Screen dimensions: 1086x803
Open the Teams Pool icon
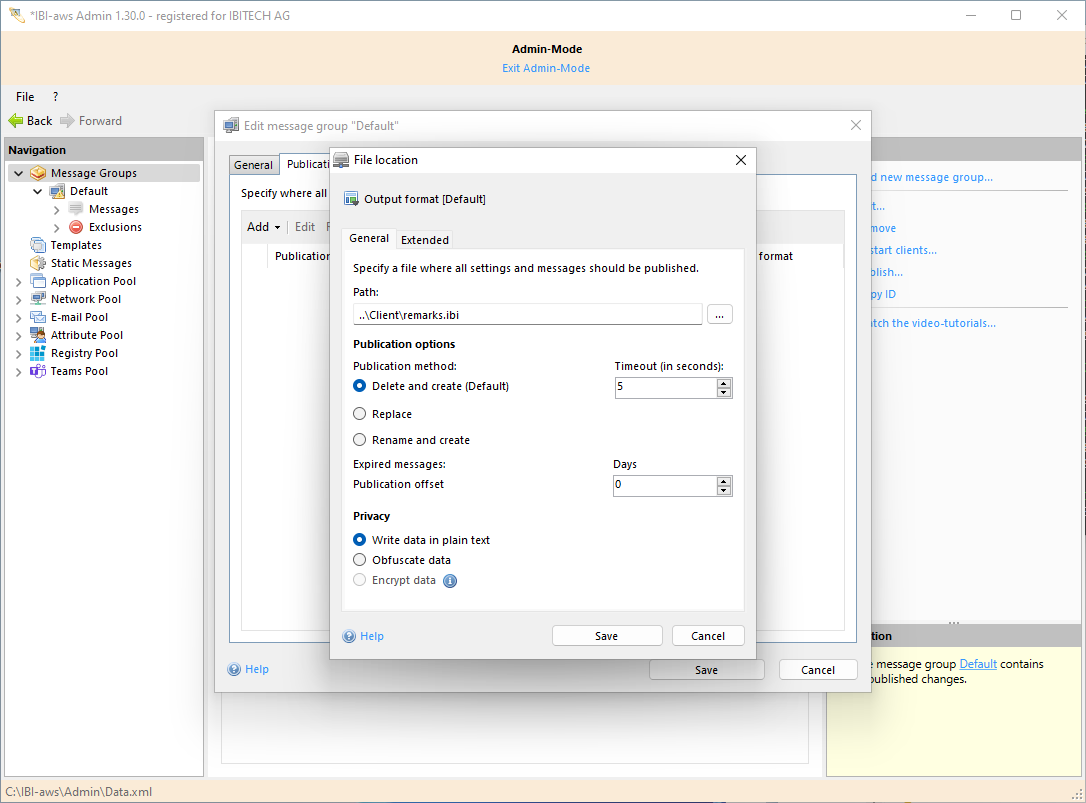coord(38,371)
